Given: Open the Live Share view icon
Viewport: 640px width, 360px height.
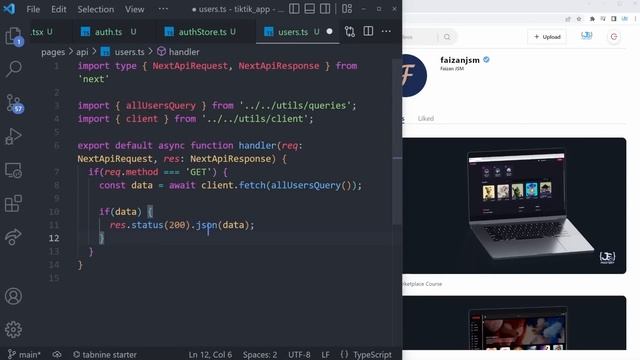Looking at the screenshot, I should pos(13,236).
